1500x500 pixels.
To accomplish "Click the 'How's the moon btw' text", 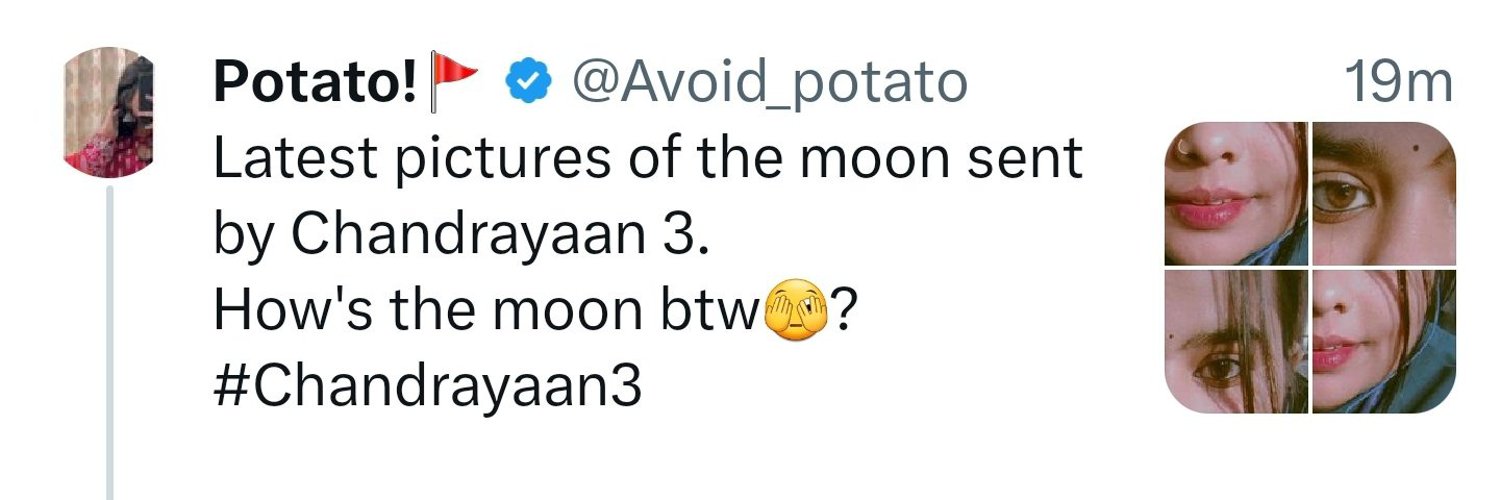I will tap(486, 311).
